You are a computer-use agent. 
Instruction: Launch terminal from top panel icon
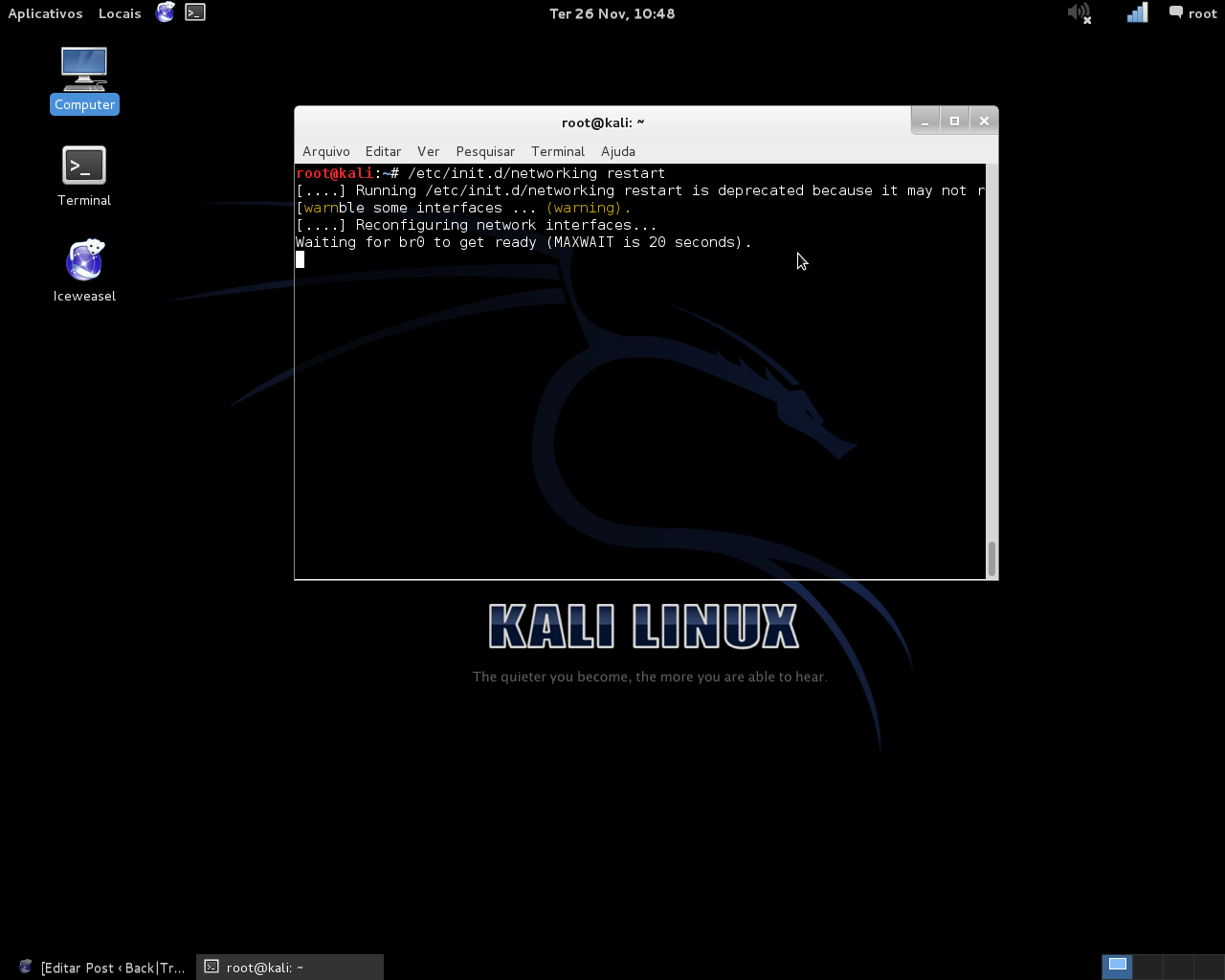pyautogui.click(x=195, y=12)
